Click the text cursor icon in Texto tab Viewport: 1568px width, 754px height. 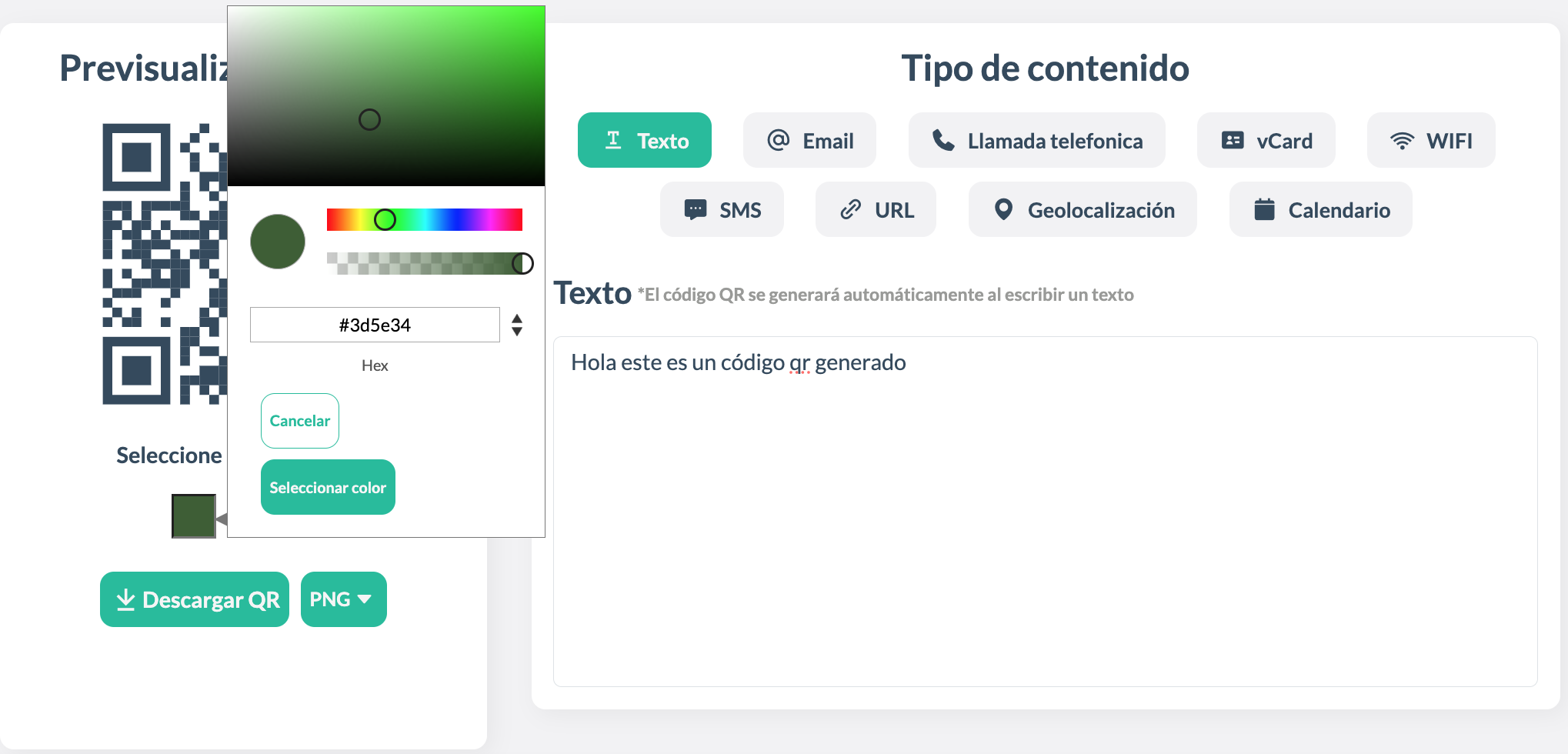coord(613,140)
